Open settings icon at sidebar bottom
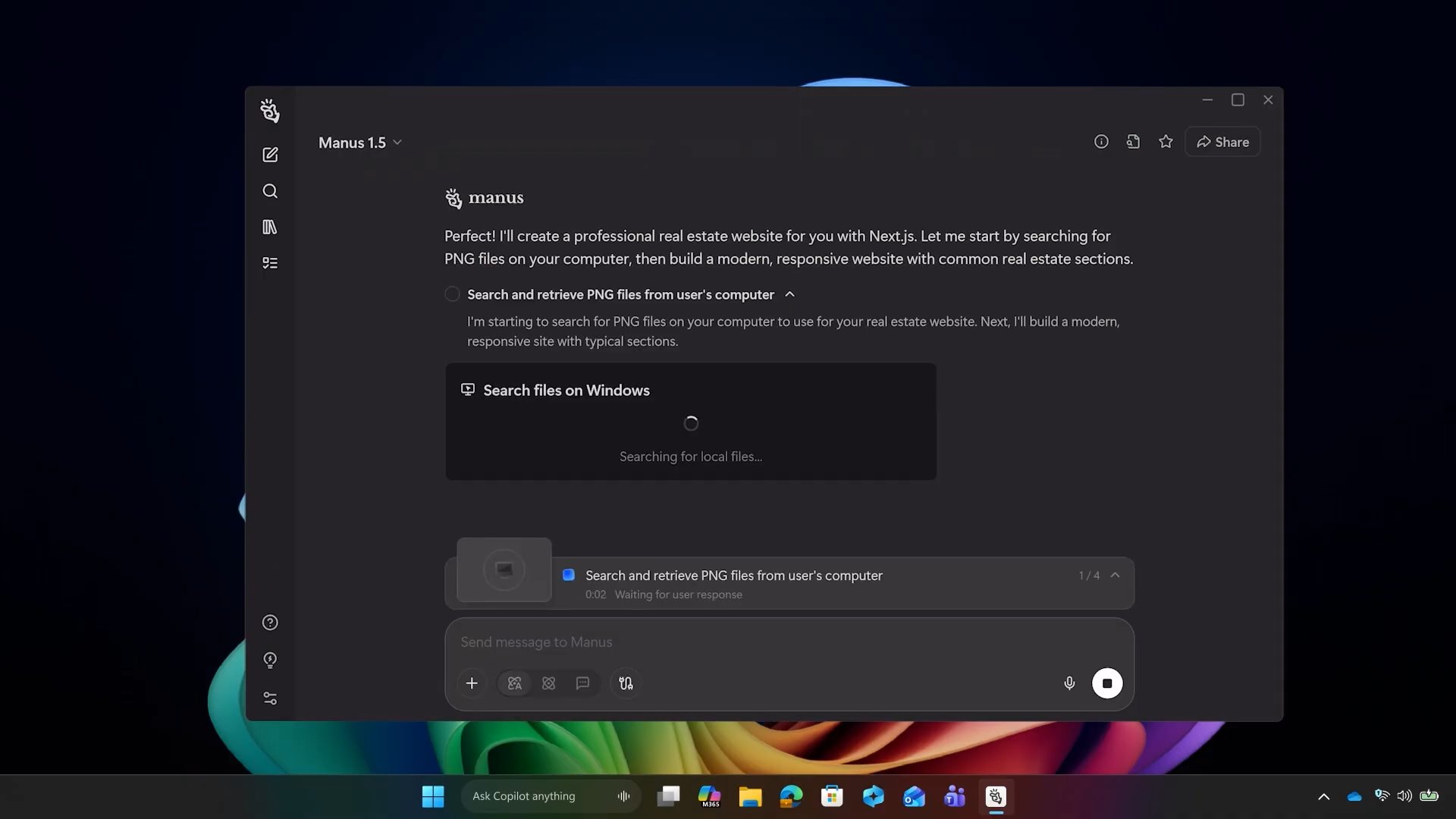Screen dimensions: 1456x819 [270, 698]
